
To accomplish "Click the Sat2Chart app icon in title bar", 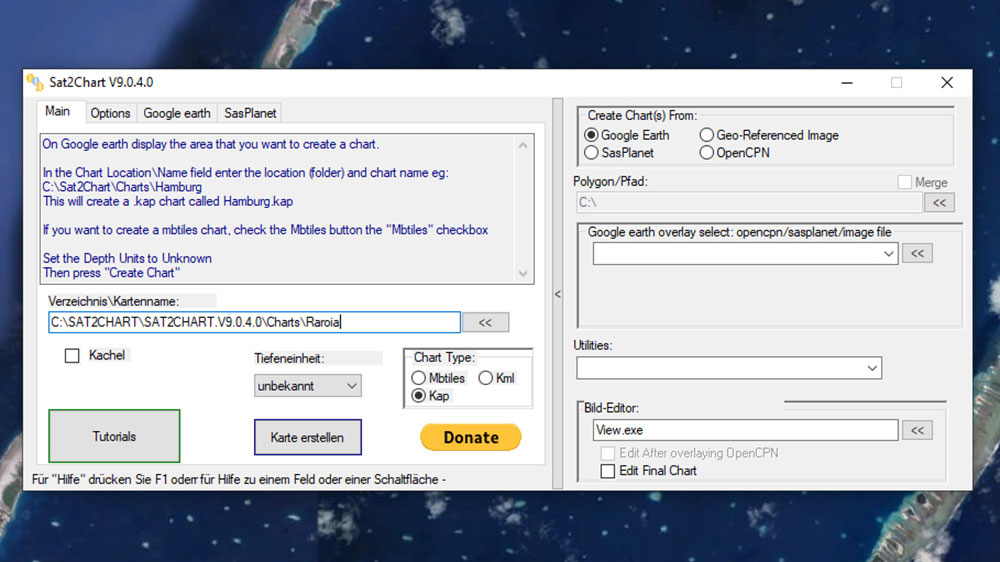I will tap(35, 82).
